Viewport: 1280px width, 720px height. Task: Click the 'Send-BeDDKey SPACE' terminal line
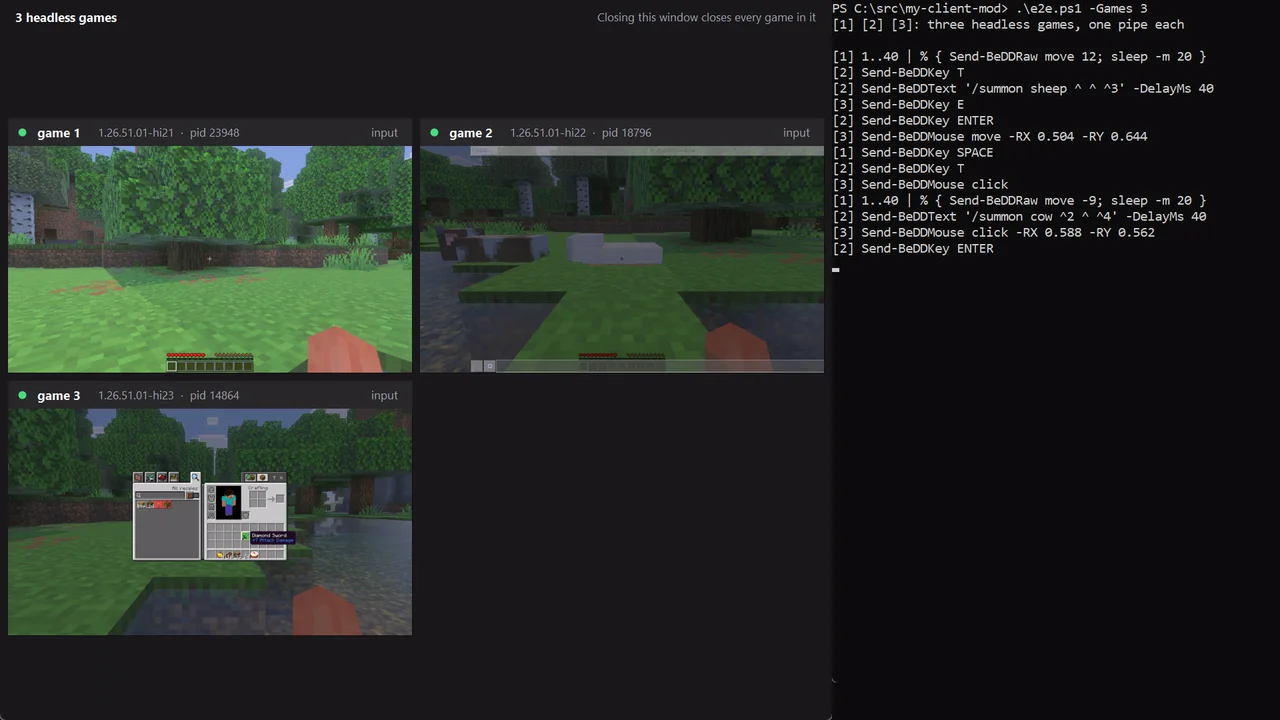(x=913, y=152)
